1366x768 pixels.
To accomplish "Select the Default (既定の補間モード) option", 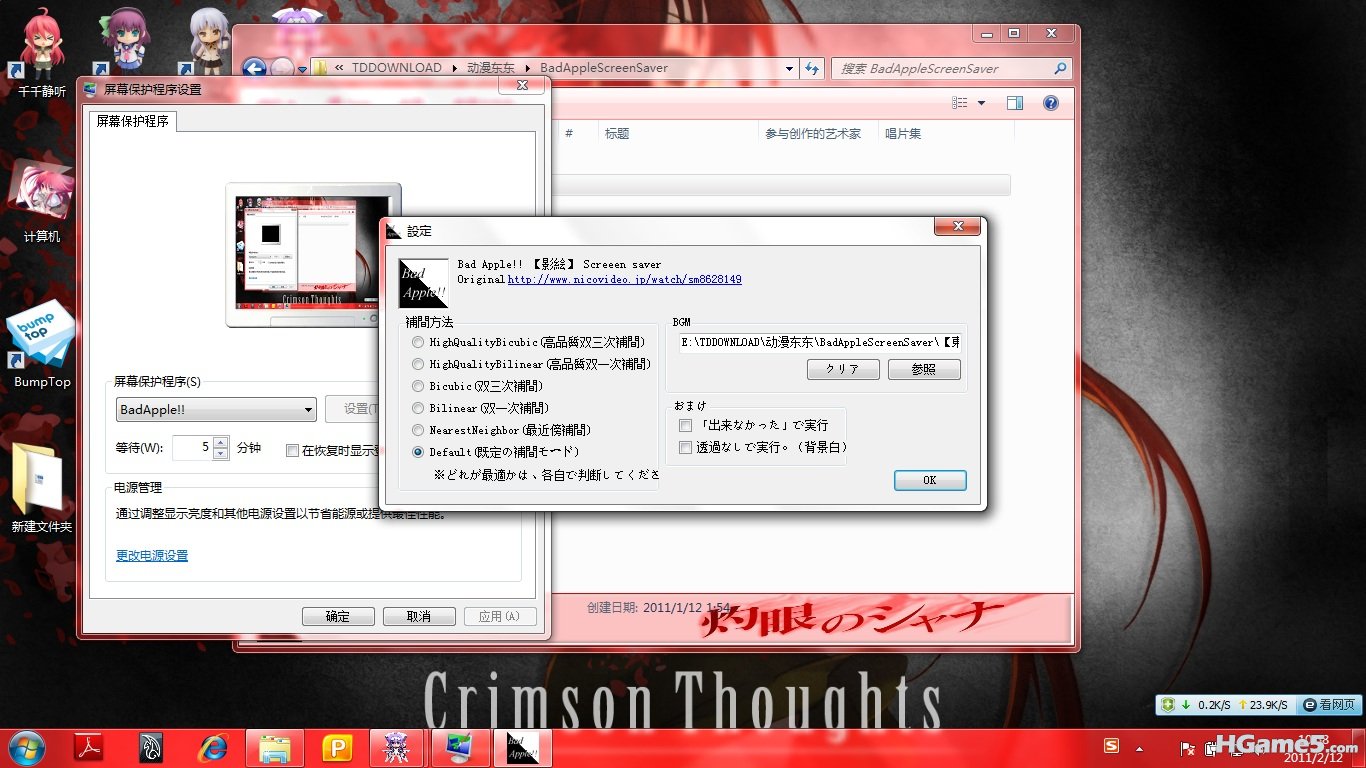I will click(418, 452).
